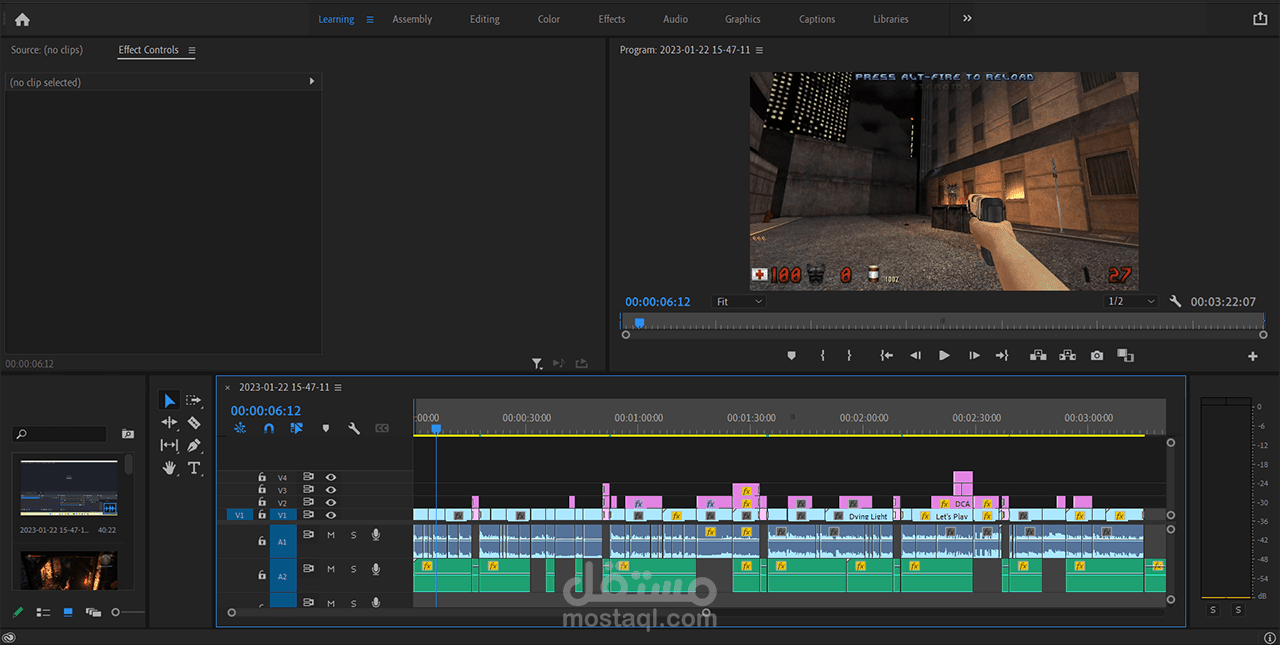Screen dimensions: 1280x645
Task: Open the Quick Export share icon
Action: [x=1259, y=18]
